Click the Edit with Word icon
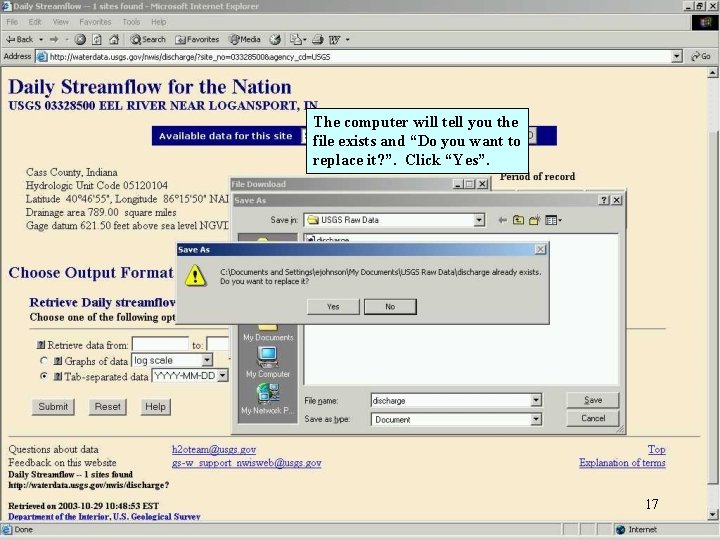 click(335, 39)
